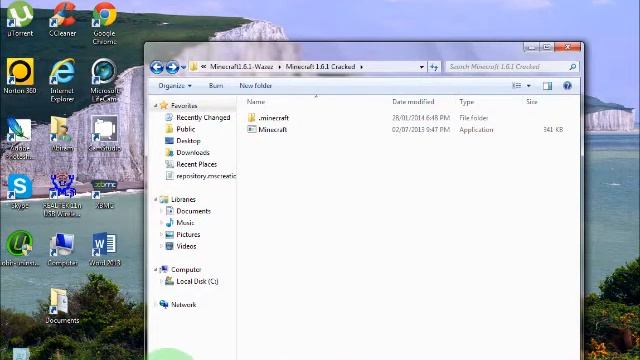Open the CCleaner desktop icon

(62, 19)
